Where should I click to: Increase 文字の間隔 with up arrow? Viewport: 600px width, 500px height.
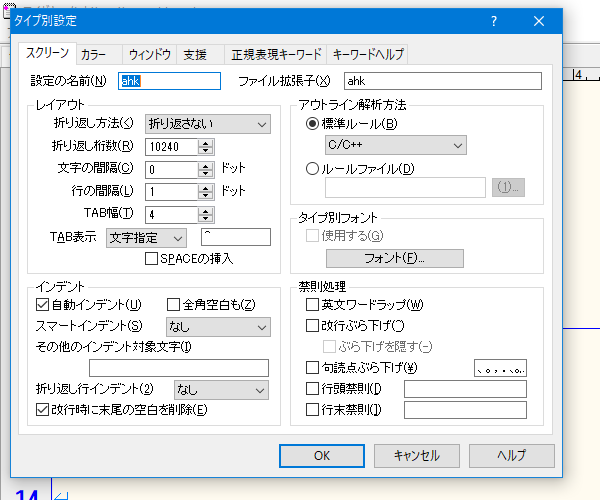click(206, 166)
